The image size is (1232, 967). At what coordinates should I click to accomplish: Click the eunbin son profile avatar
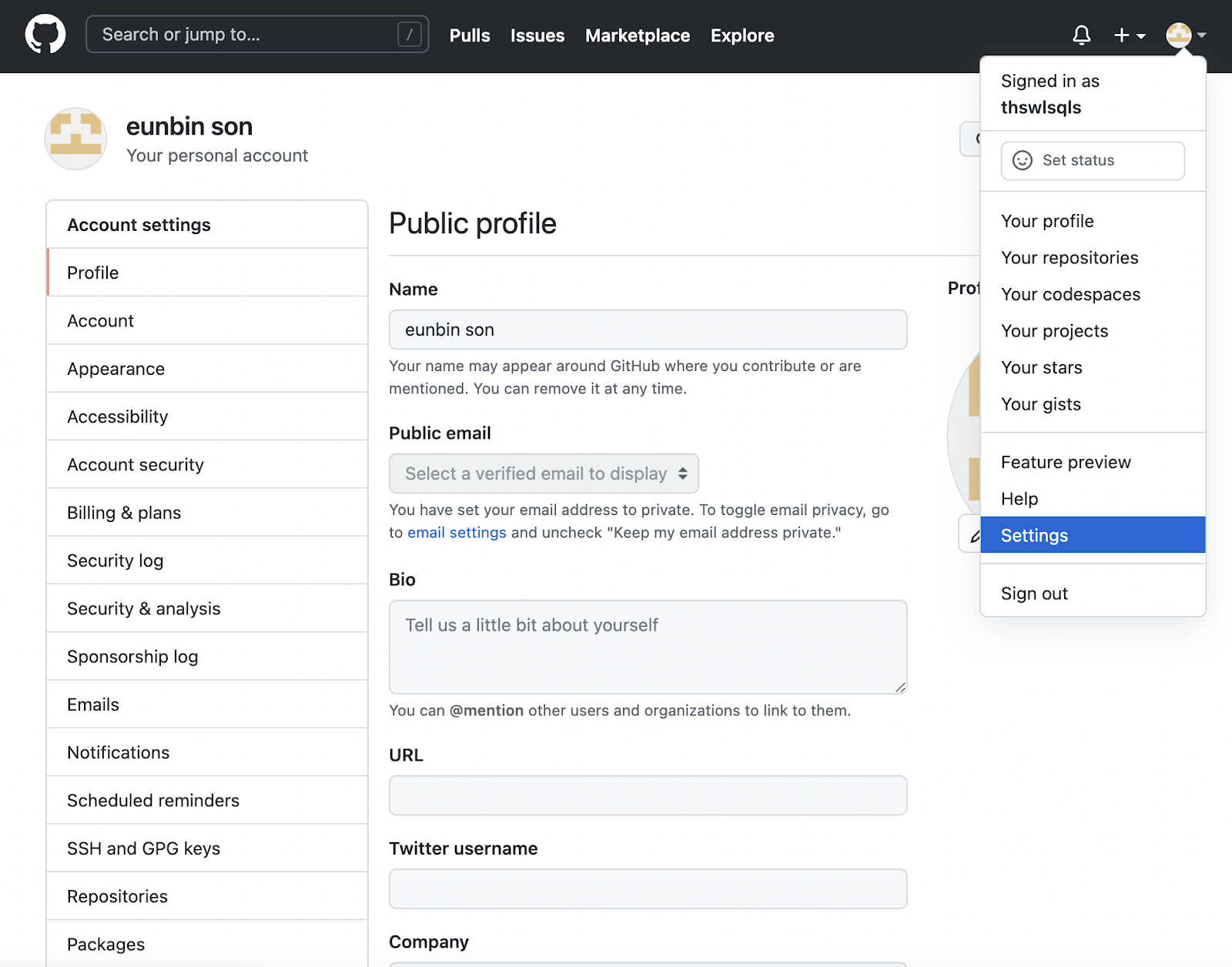pos(75,139)
